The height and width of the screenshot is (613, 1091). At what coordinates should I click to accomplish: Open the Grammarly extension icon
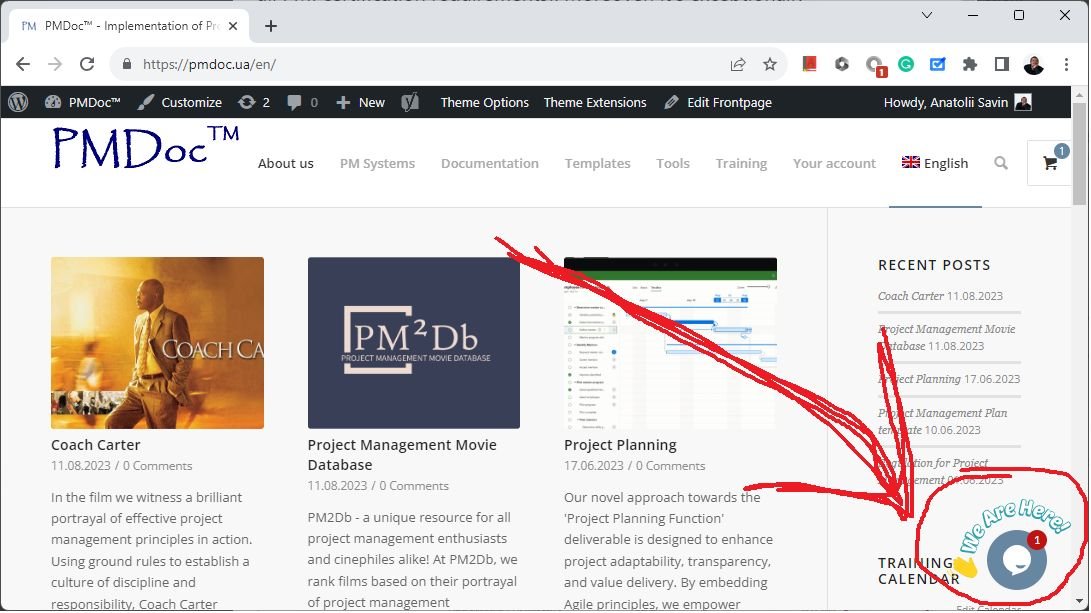click(x=906, y=64)
